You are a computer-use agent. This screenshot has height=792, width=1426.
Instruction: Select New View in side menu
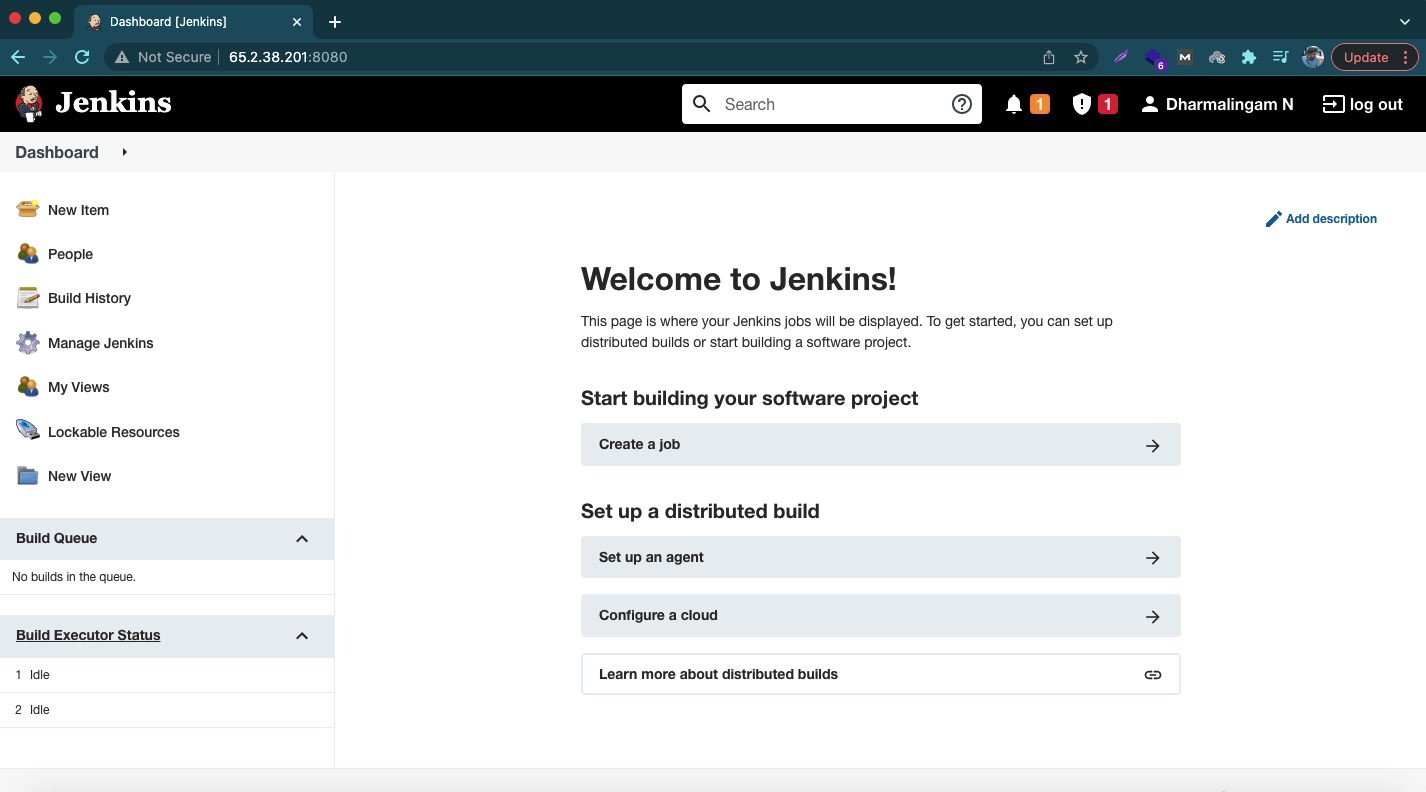click(x=79, y=476)
